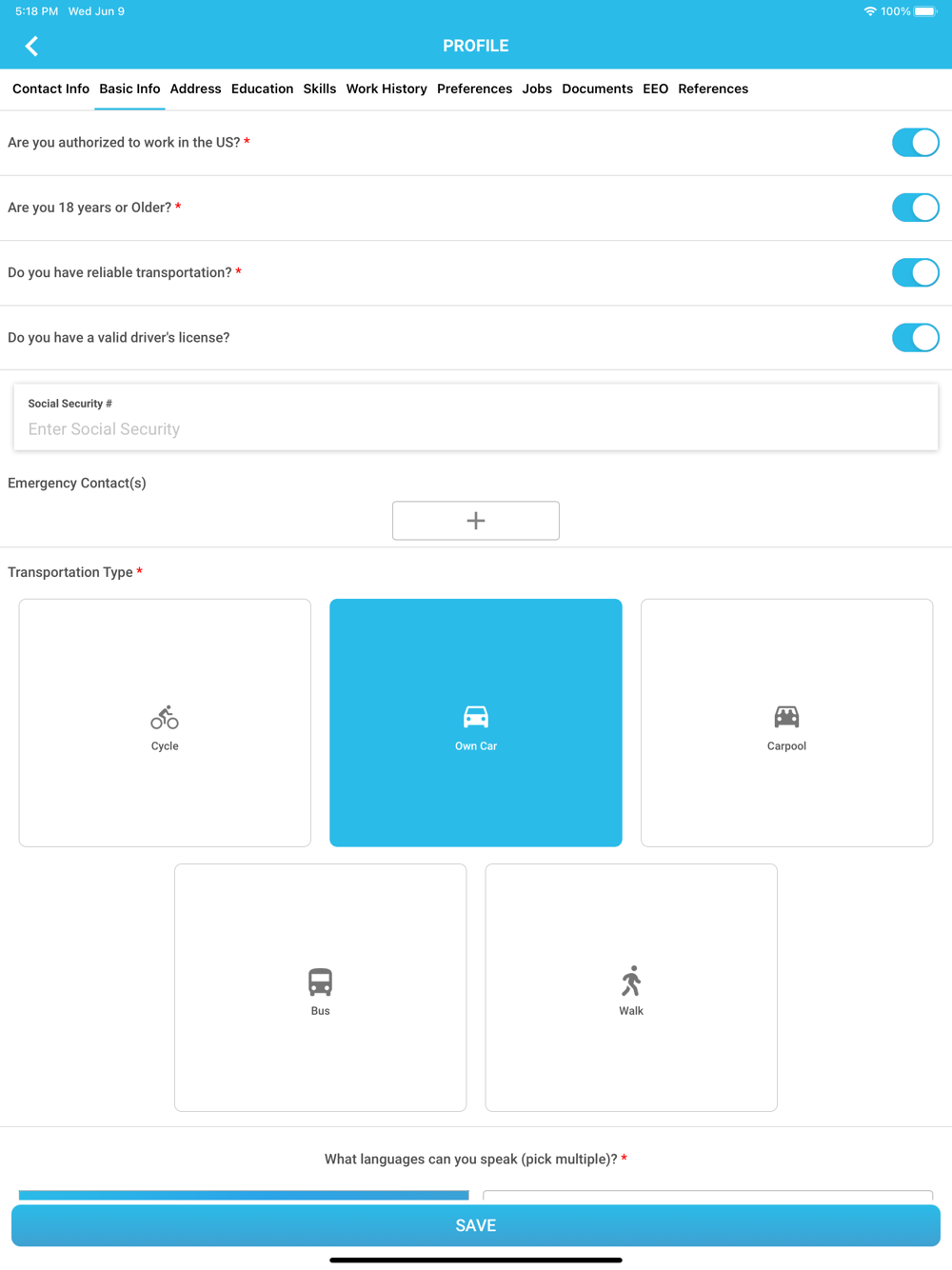This screenshot has height=1270, width=952.
Task: Add an emergency contact with plus icon
Action: (x=476, y=521)
